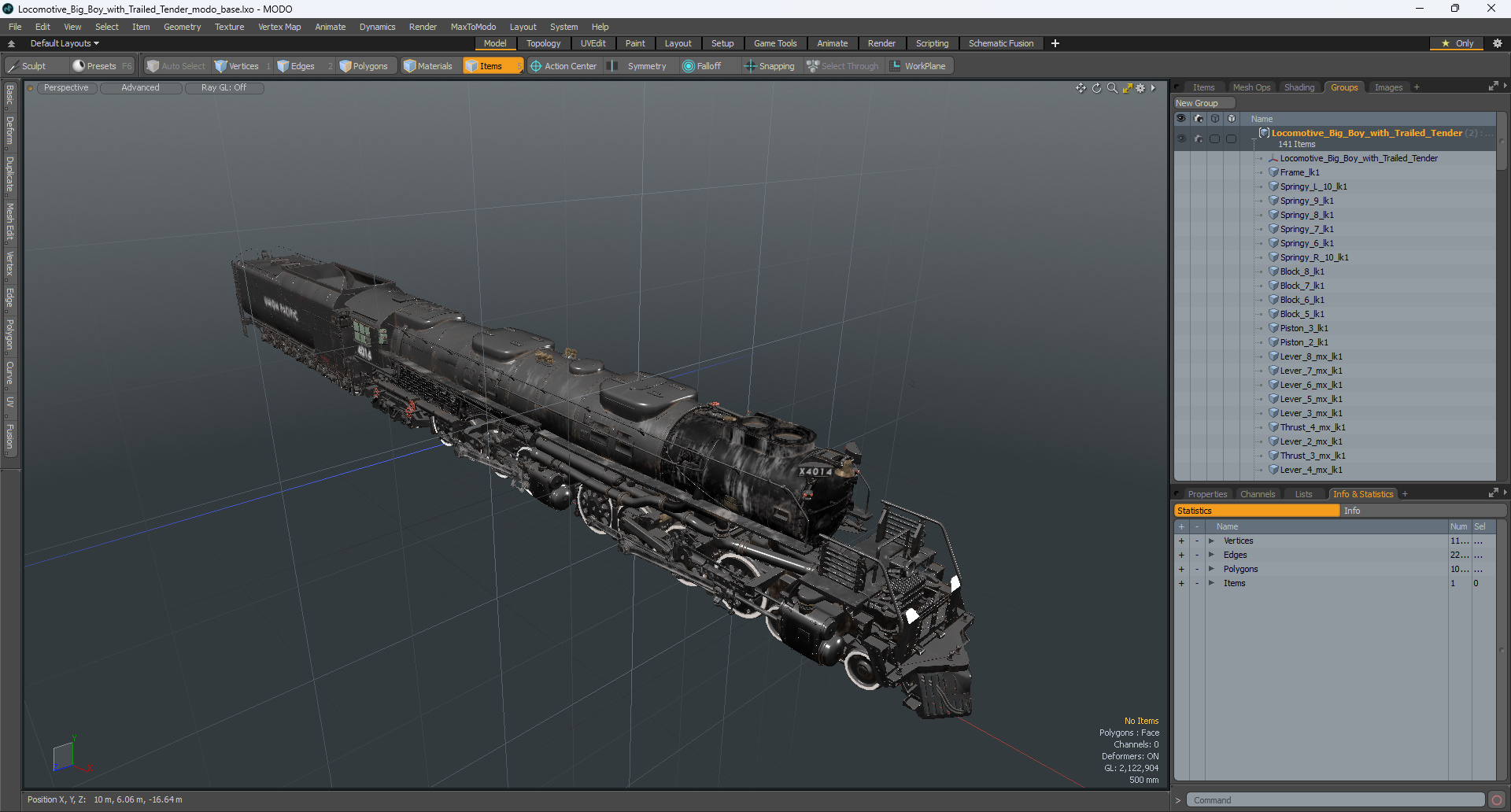Select the Info button in statistics panel
The width and height of the screenshot is (1511, 812).
coord(1423,511)
